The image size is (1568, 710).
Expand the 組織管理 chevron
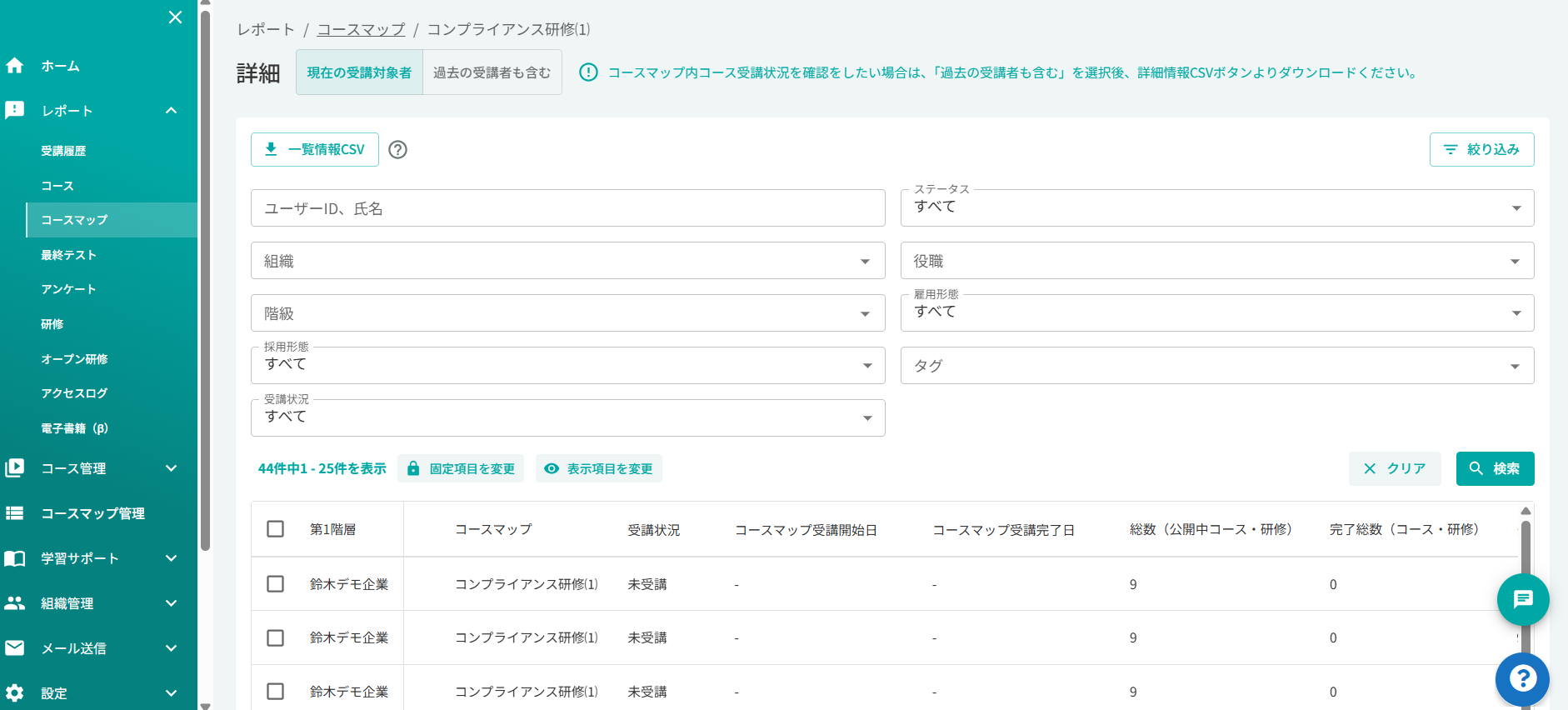[171, 603]
